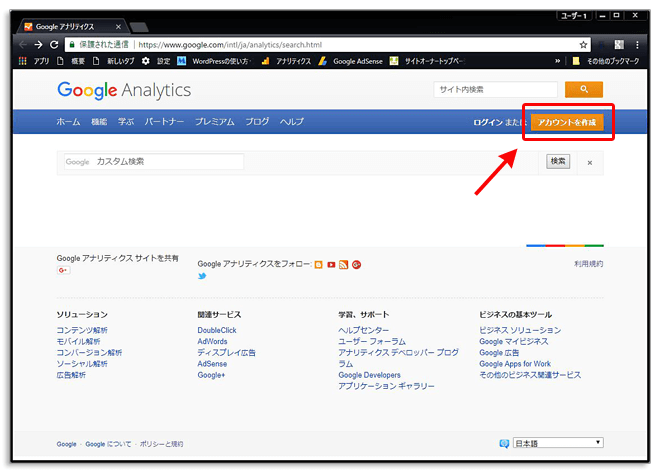Open the ソーシャル解析 link
Image resolution: width=660 pixels, height=473 pixels.
click(82, 364)
